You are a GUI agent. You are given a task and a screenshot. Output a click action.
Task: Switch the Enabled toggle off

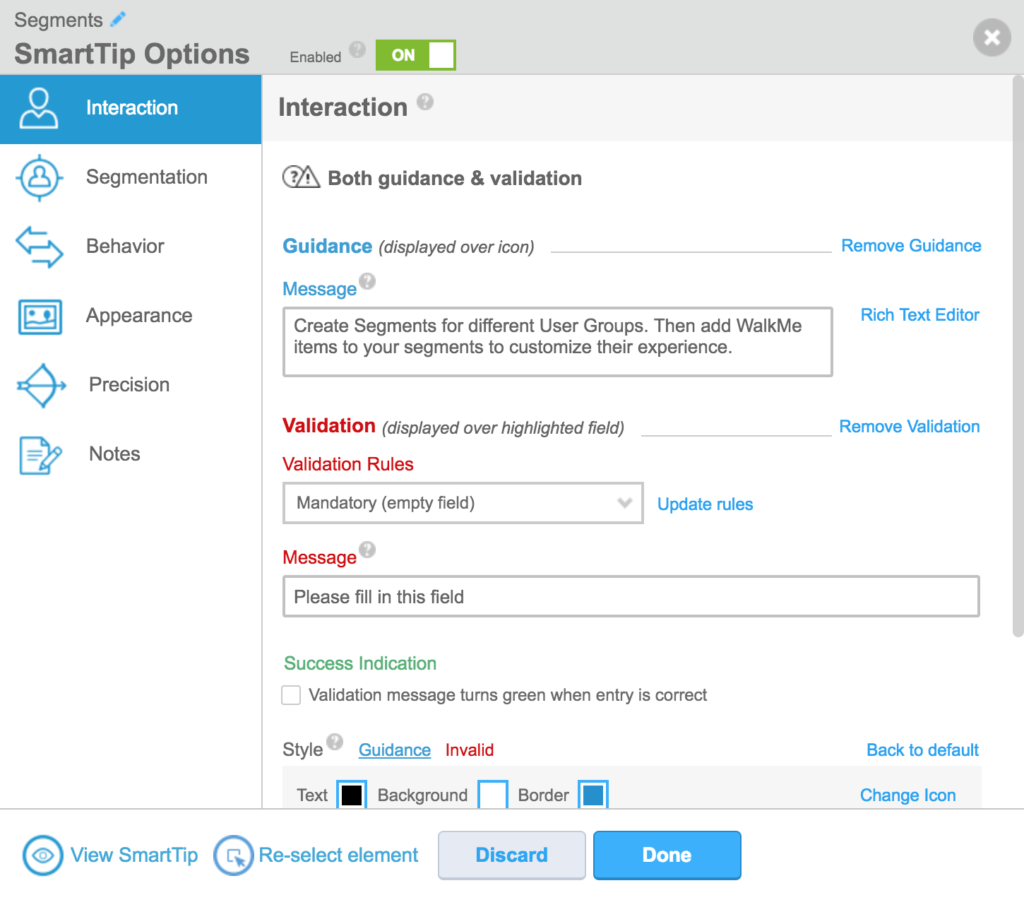pyautogui.click(x=416, y=56)
